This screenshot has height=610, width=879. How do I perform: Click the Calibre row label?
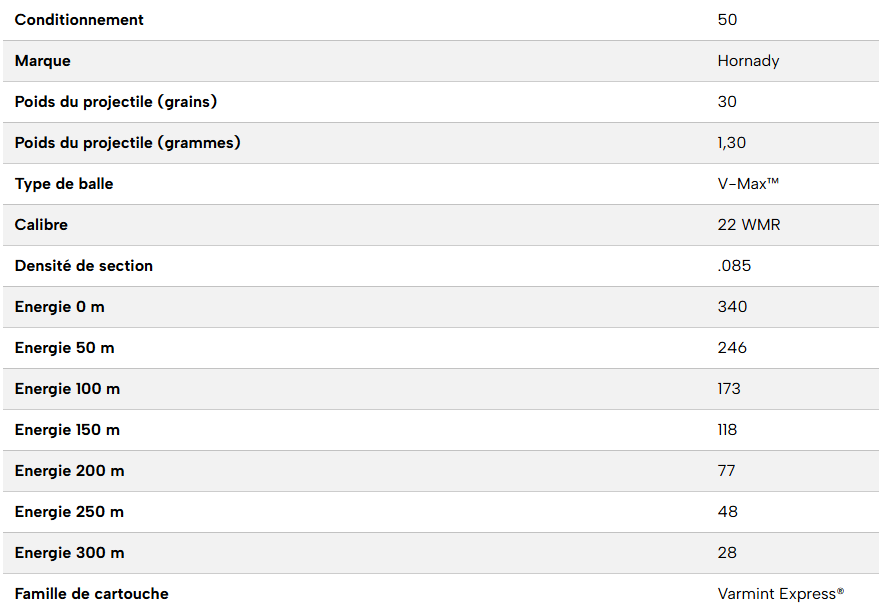pyautogui.click(x=41, y=225)
